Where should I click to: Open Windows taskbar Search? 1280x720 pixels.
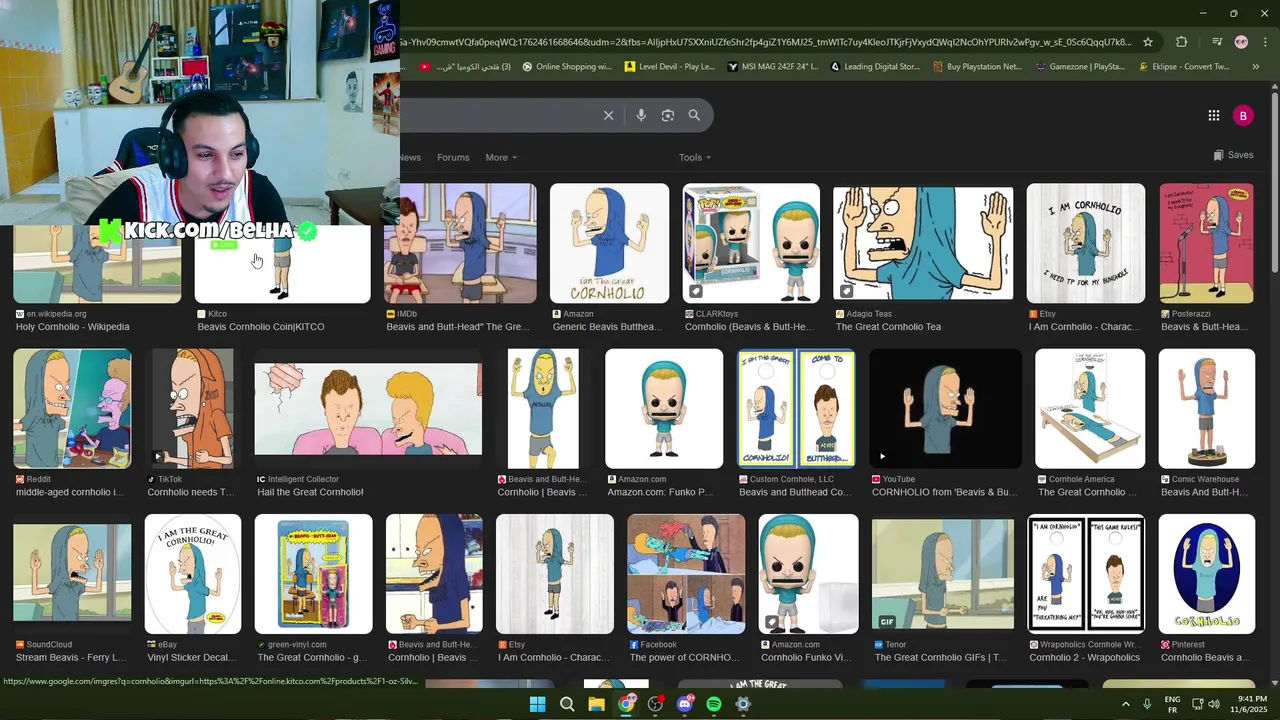(x=567, y=704)
